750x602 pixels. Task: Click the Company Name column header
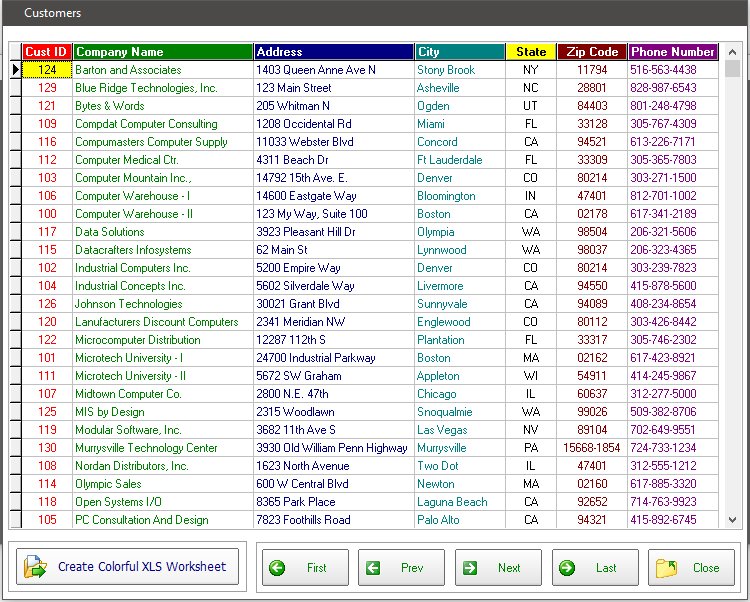pos(162,52)
